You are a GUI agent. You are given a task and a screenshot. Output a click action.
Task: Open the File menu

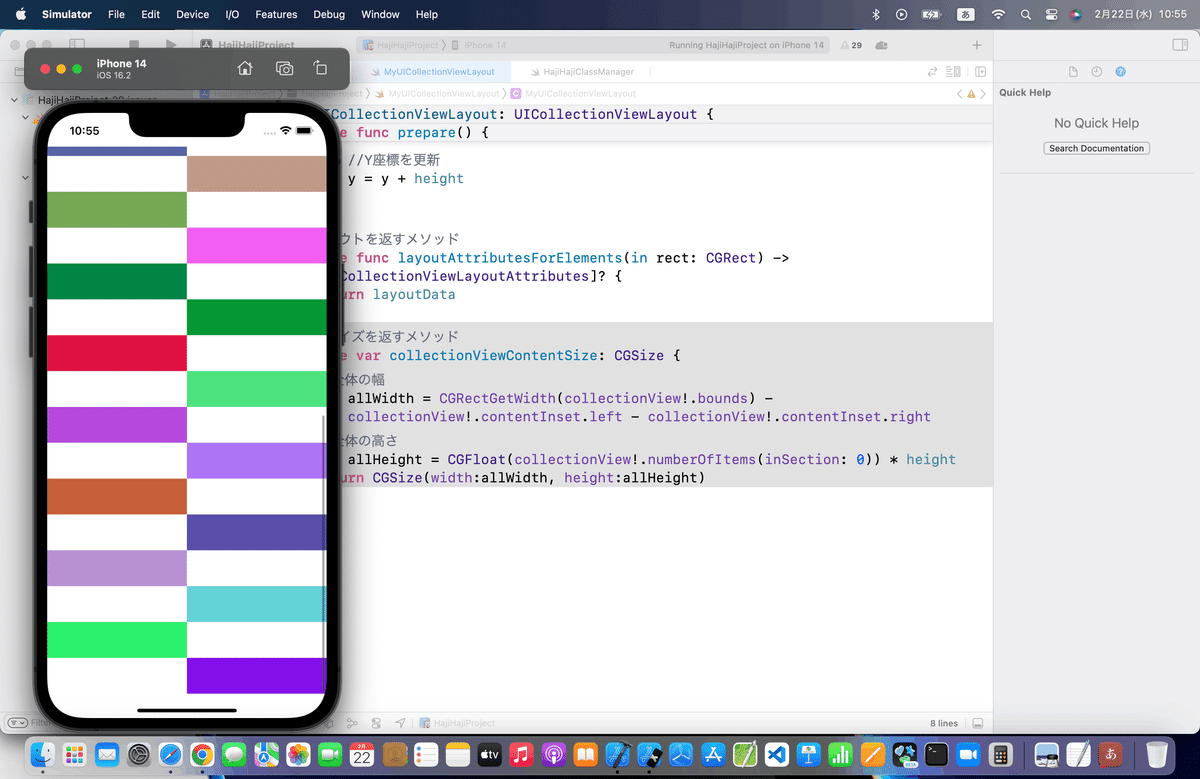click(116, 14)
